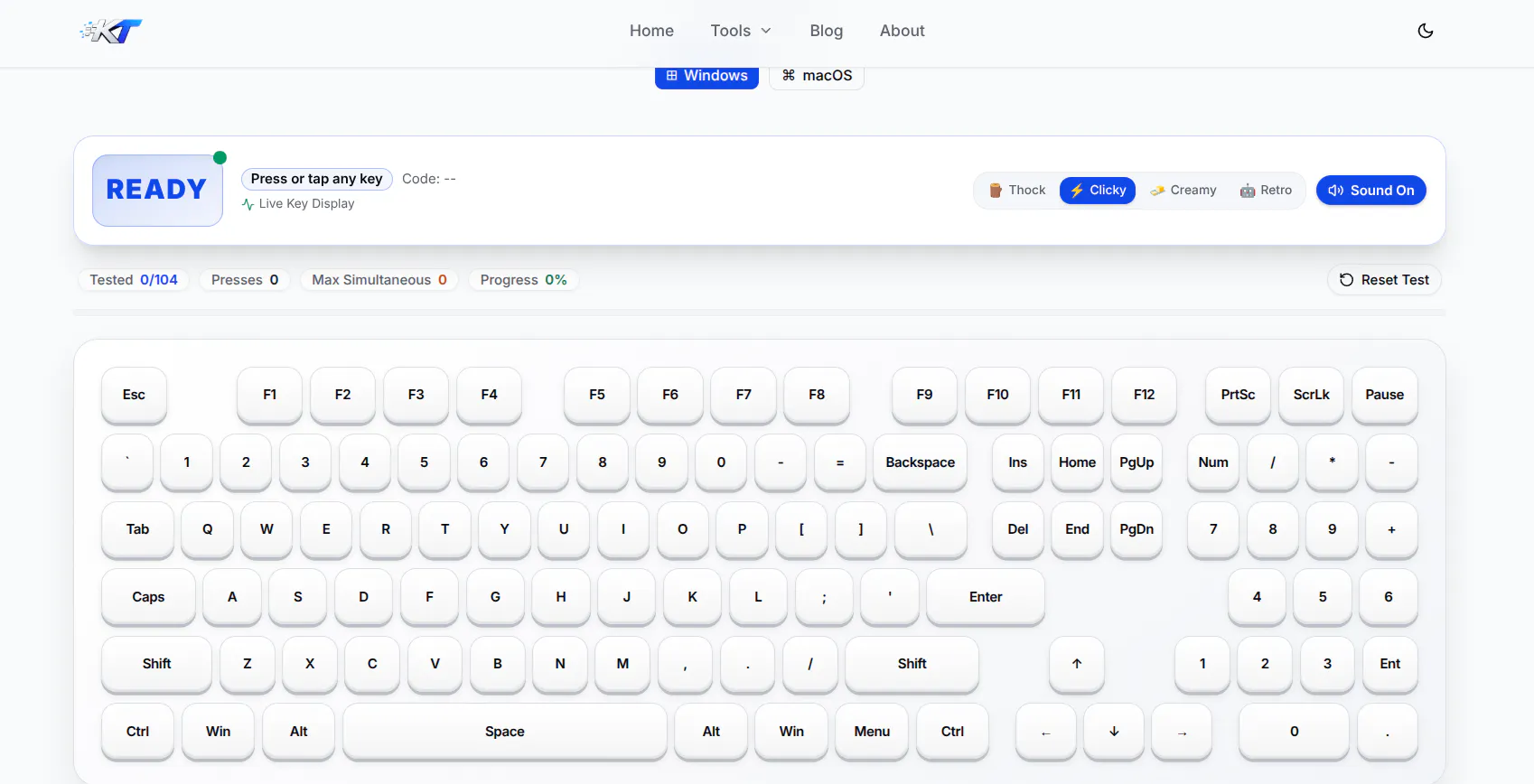Select the Thock sound profile
This screenshot has width=1534, height=784.
pyautogui.click(x=1017, y=191)
